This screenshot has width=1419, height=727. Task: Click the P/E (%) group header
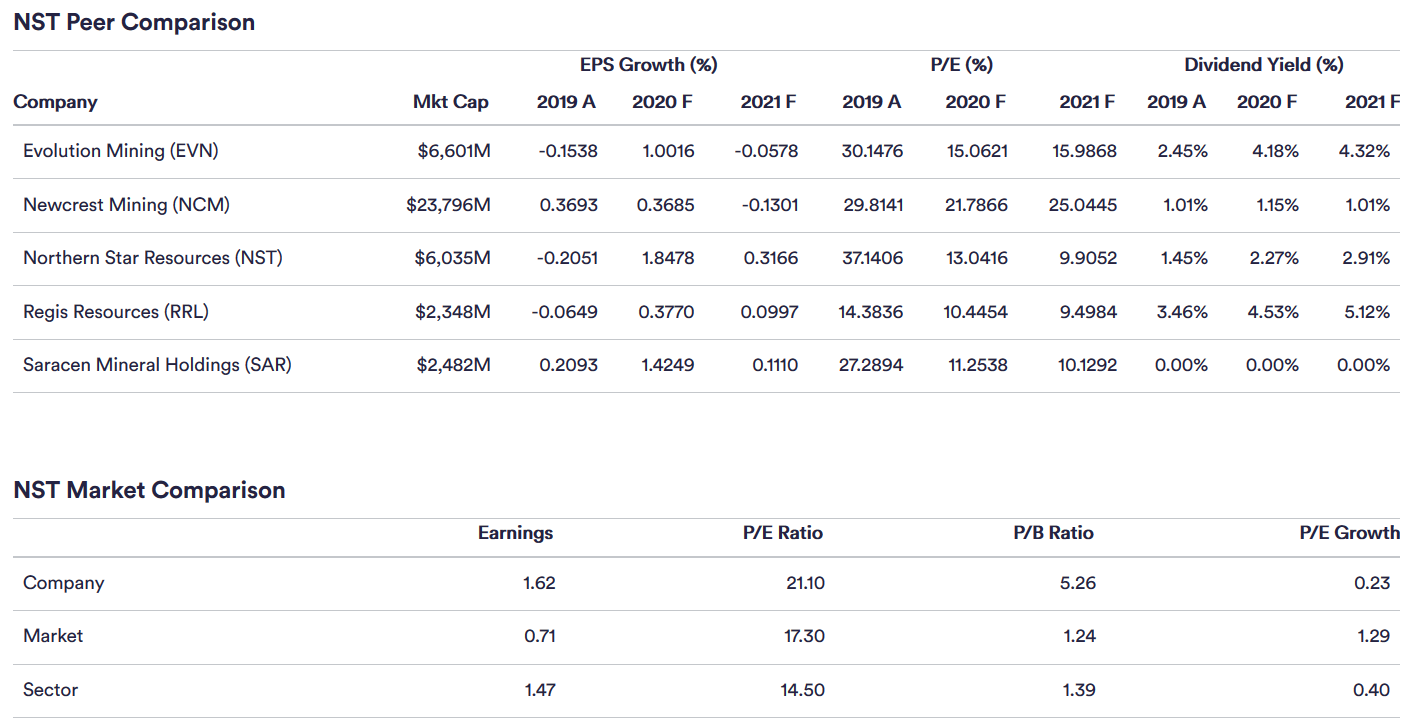point(961,65)
